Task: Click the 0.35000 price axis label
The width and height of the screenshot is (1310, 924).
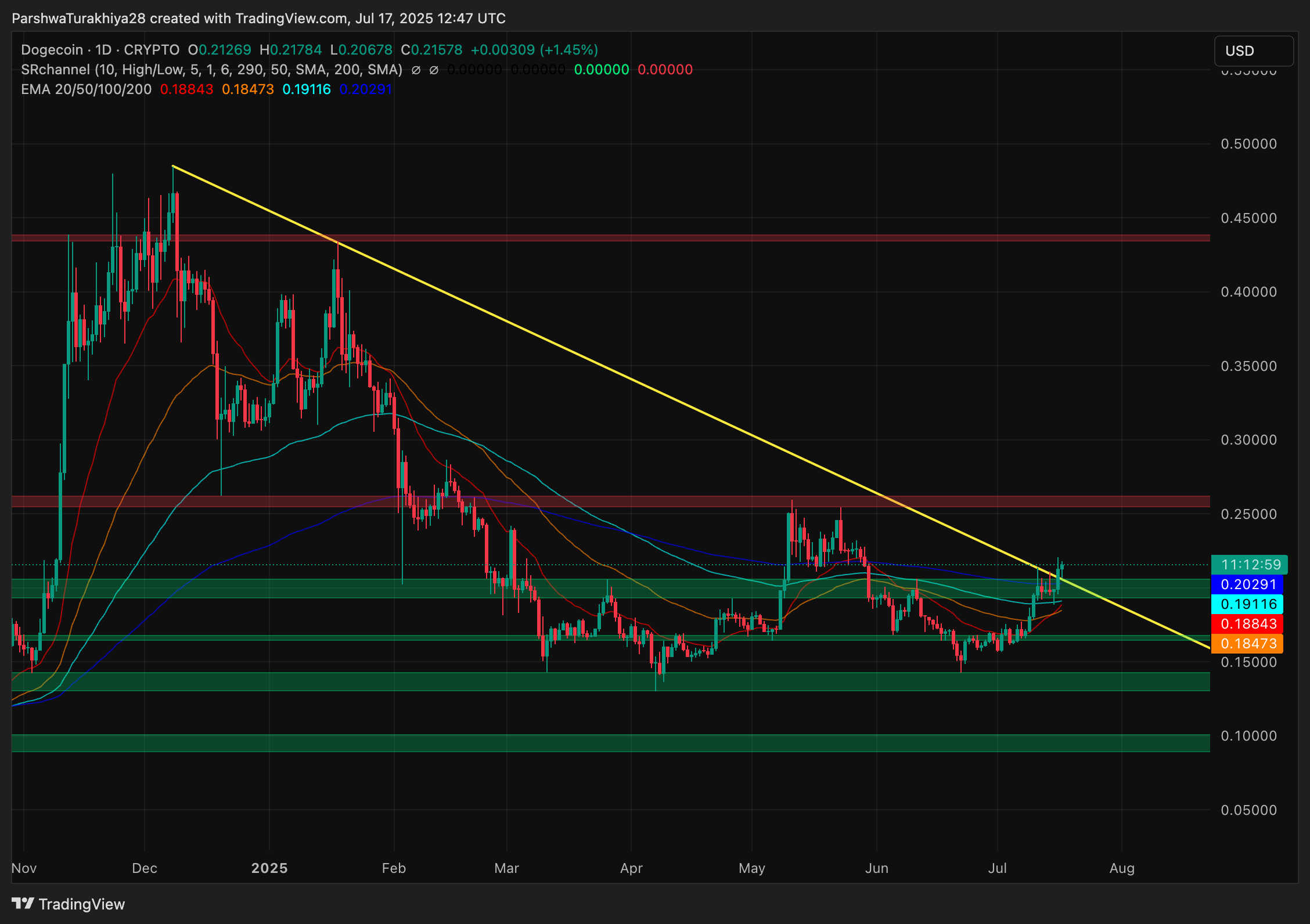Action: pyautogui.click(x=1249, y=366)
